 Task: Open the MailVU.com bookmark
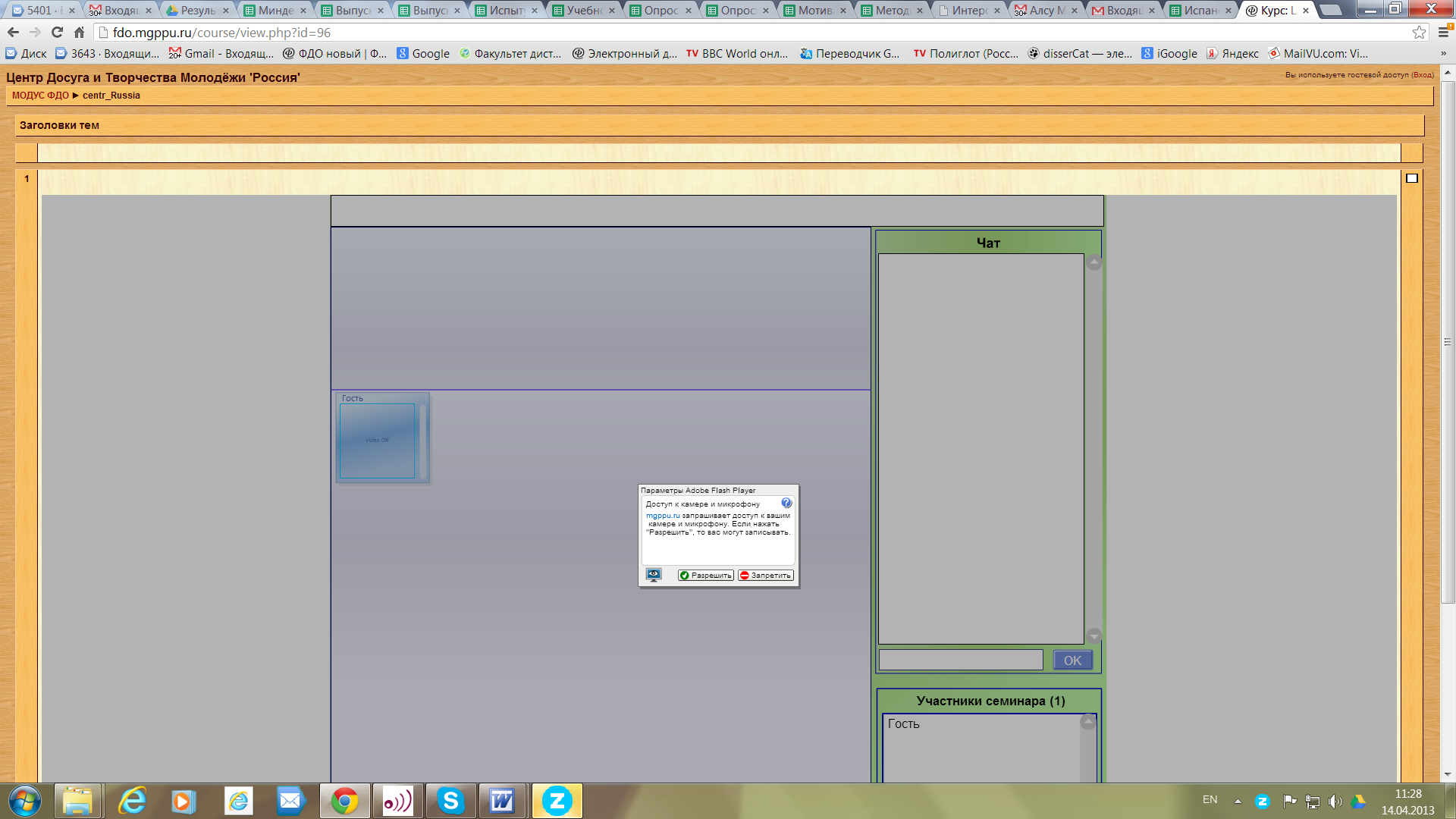1318,54
